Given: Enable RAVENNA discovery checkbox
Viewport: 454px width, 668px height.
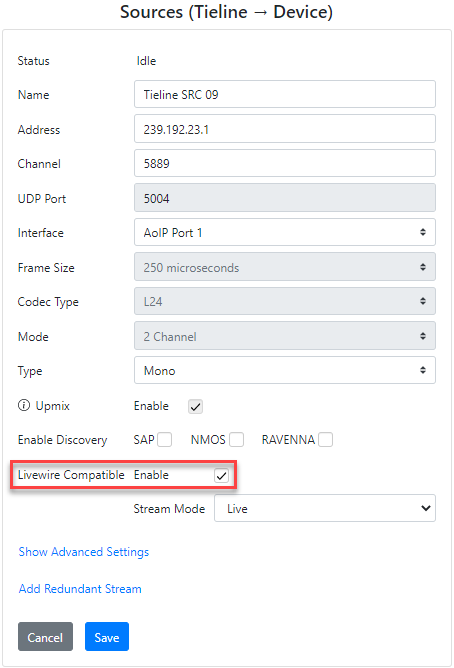Looking at the screenshot, I should (325, 439).
